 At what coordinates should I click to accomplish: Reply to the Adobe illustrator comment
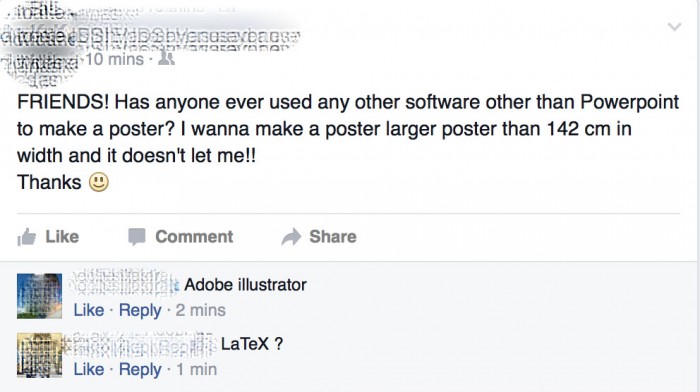[x=140, y=310]
